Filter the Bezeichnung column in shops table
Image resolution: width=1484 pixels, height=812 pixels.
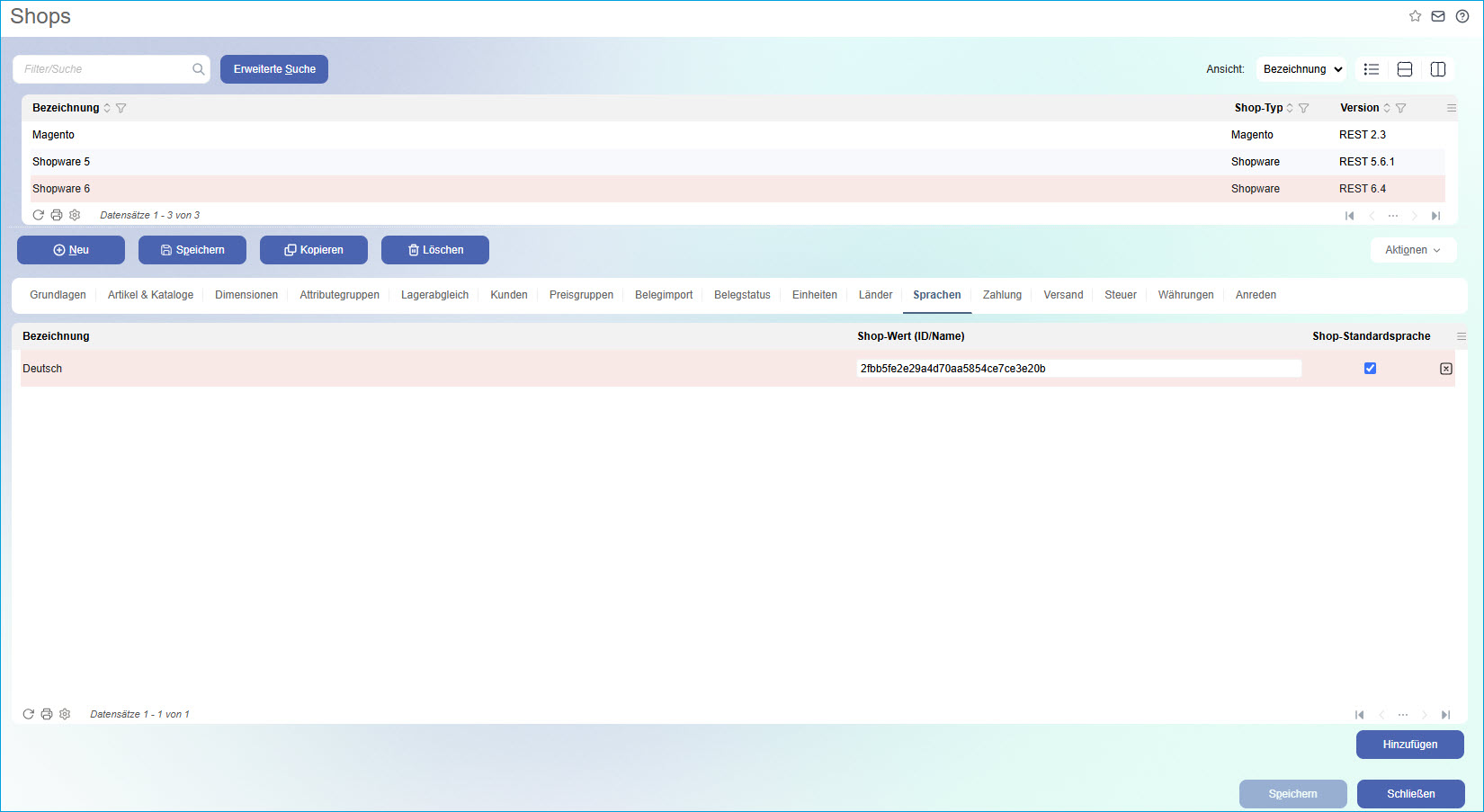[x=121, y=108]
